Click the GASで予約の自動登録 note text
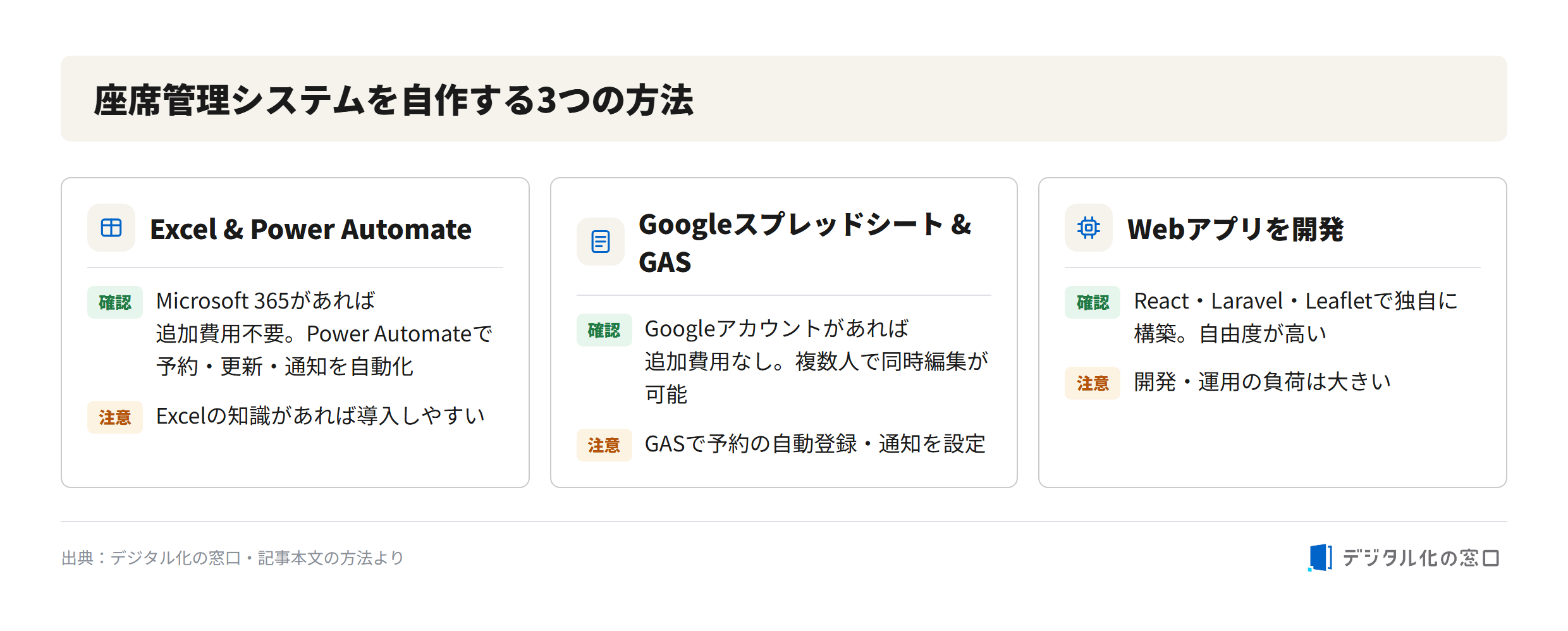 click(815, 444)
